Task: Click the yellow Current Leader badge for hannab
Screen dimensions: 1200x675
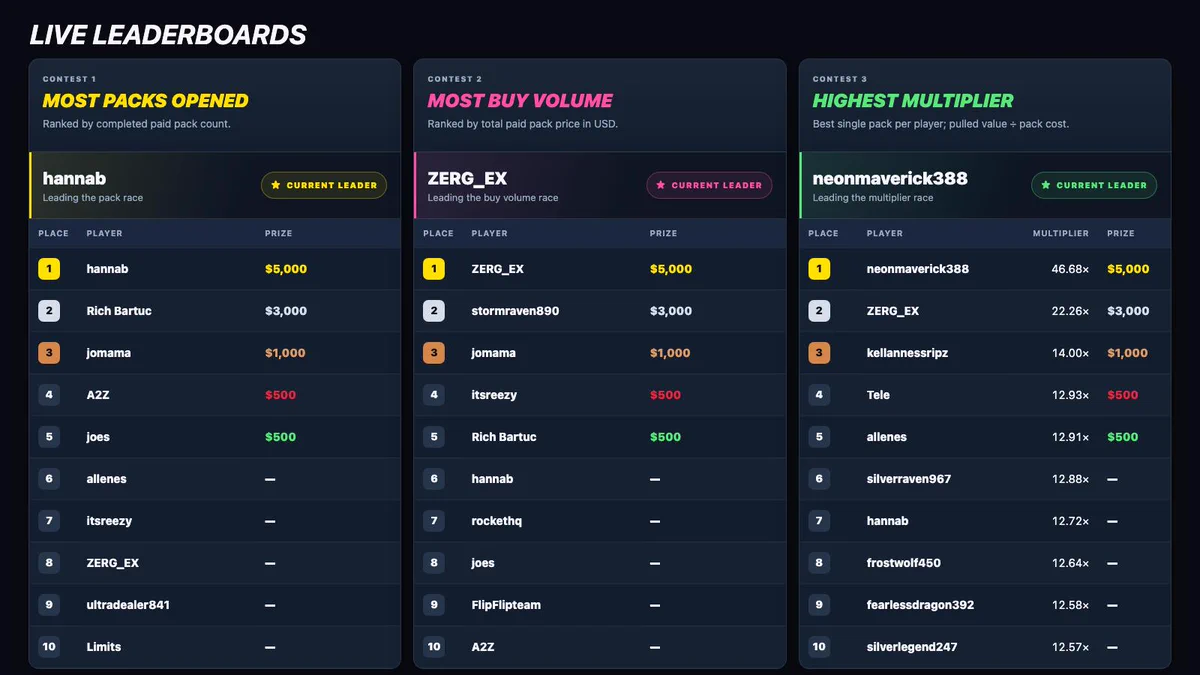Action: click(324, 185)
